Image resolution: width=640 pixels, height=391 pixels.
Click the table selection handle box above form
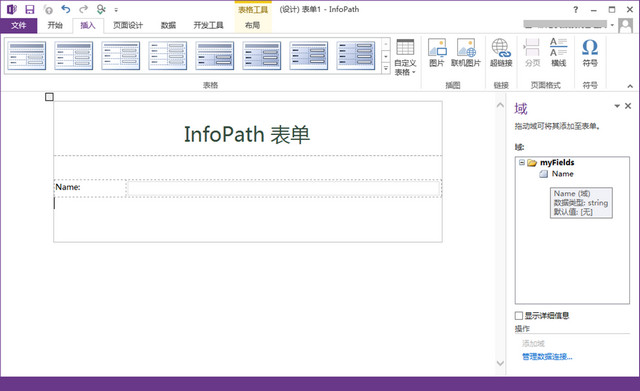pyautogui.click(x=49, y=97)
